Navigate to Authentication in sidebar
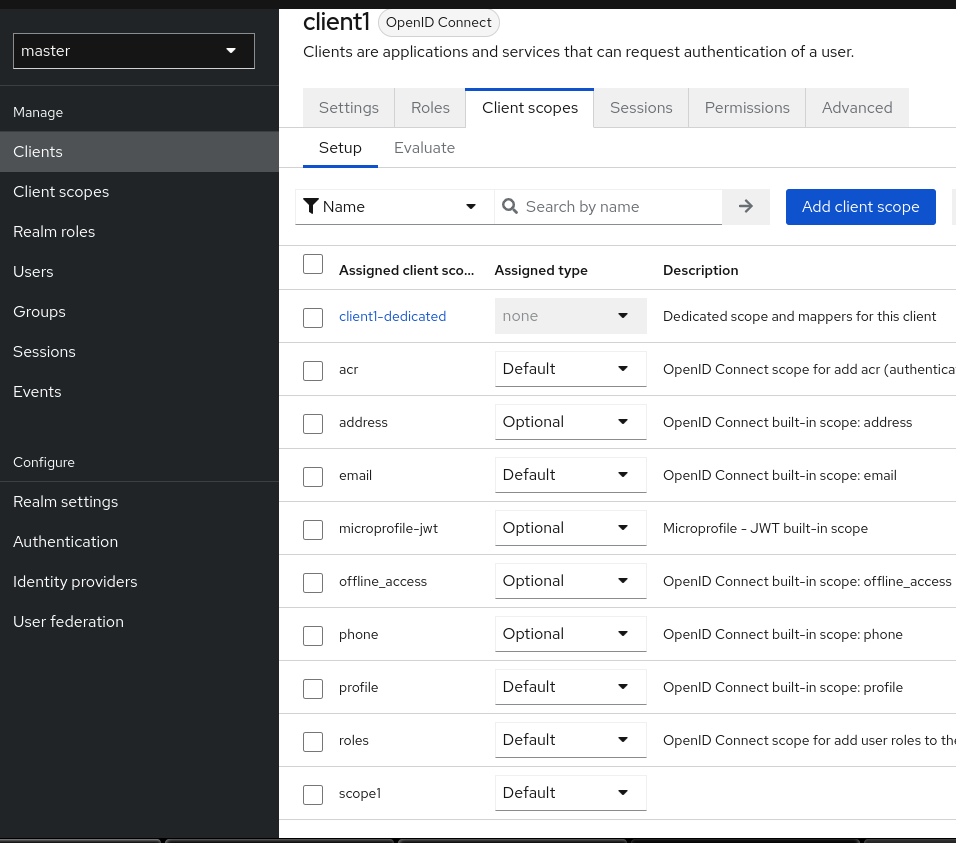 point(139,542)
